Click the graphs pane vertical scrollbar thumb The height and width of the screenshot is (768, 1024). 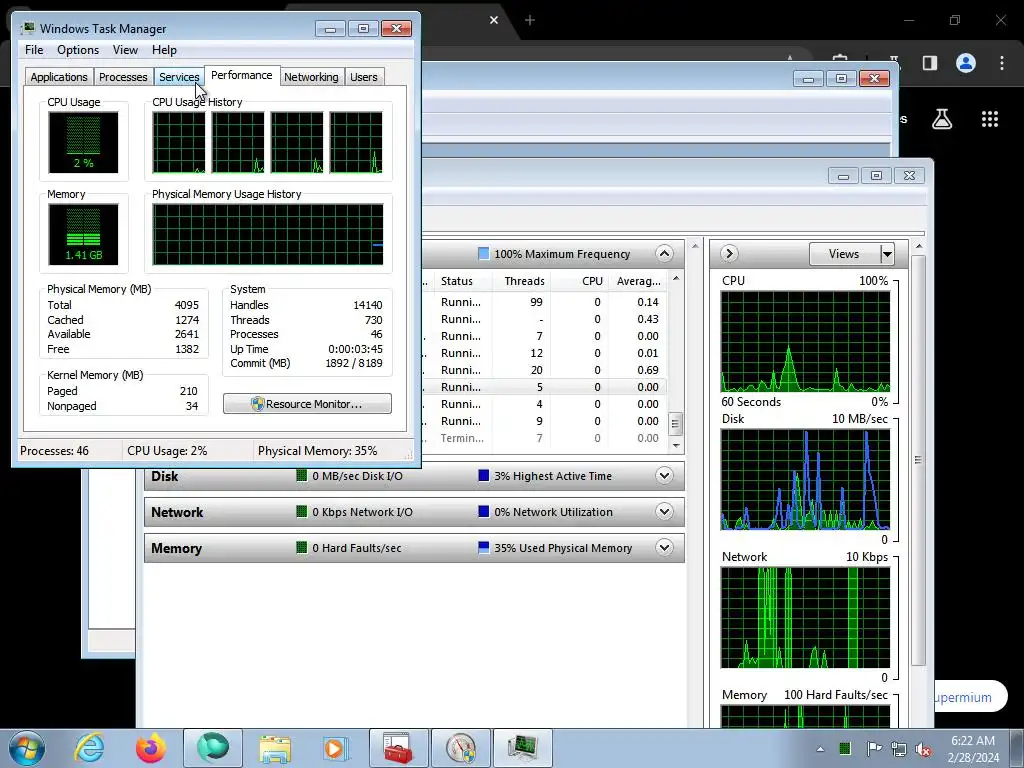pos(918,460)
